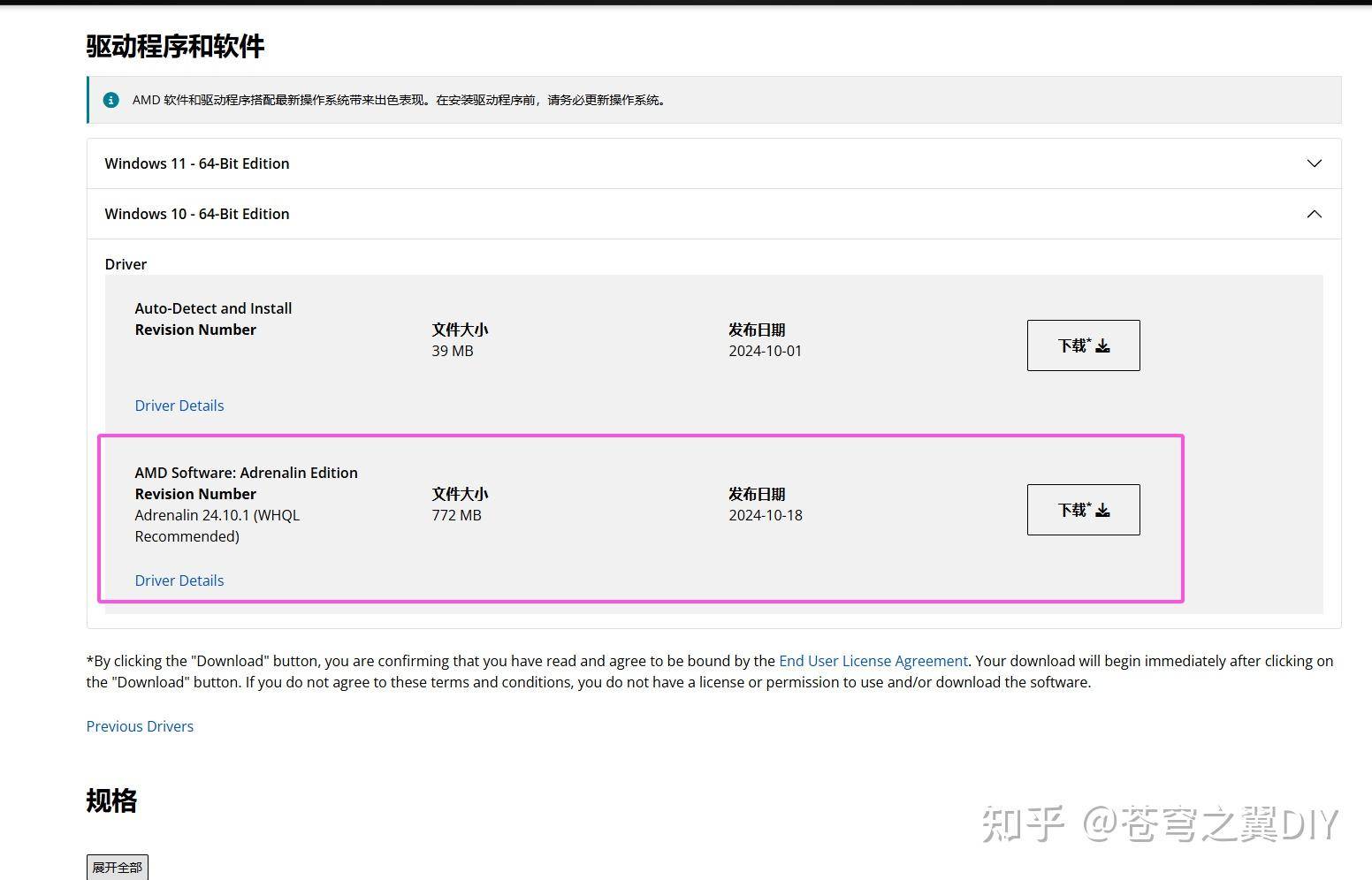Download the Auto-Detect and Install driver
This screenshot has height=880, width=1372.
(1083, 345)
